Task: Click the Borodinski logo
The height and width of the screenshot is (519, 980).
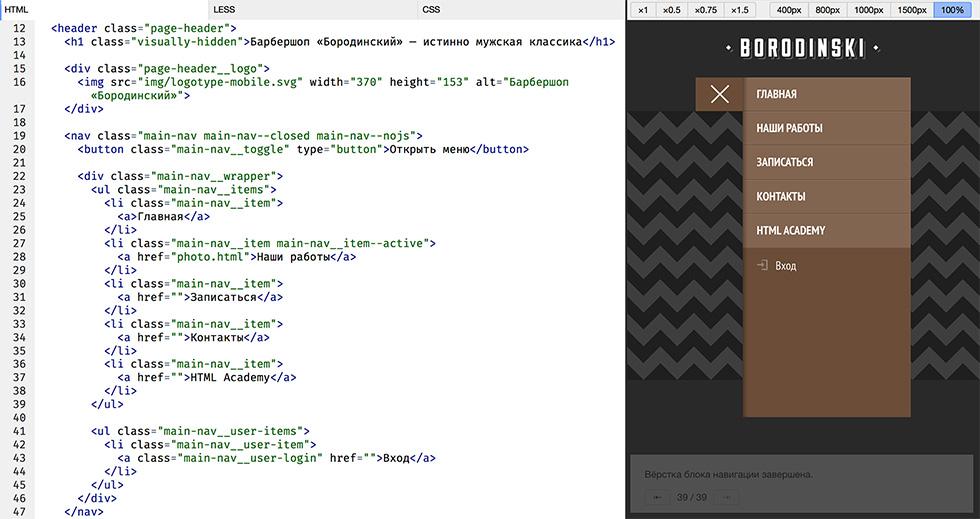Action: (802, 48)
